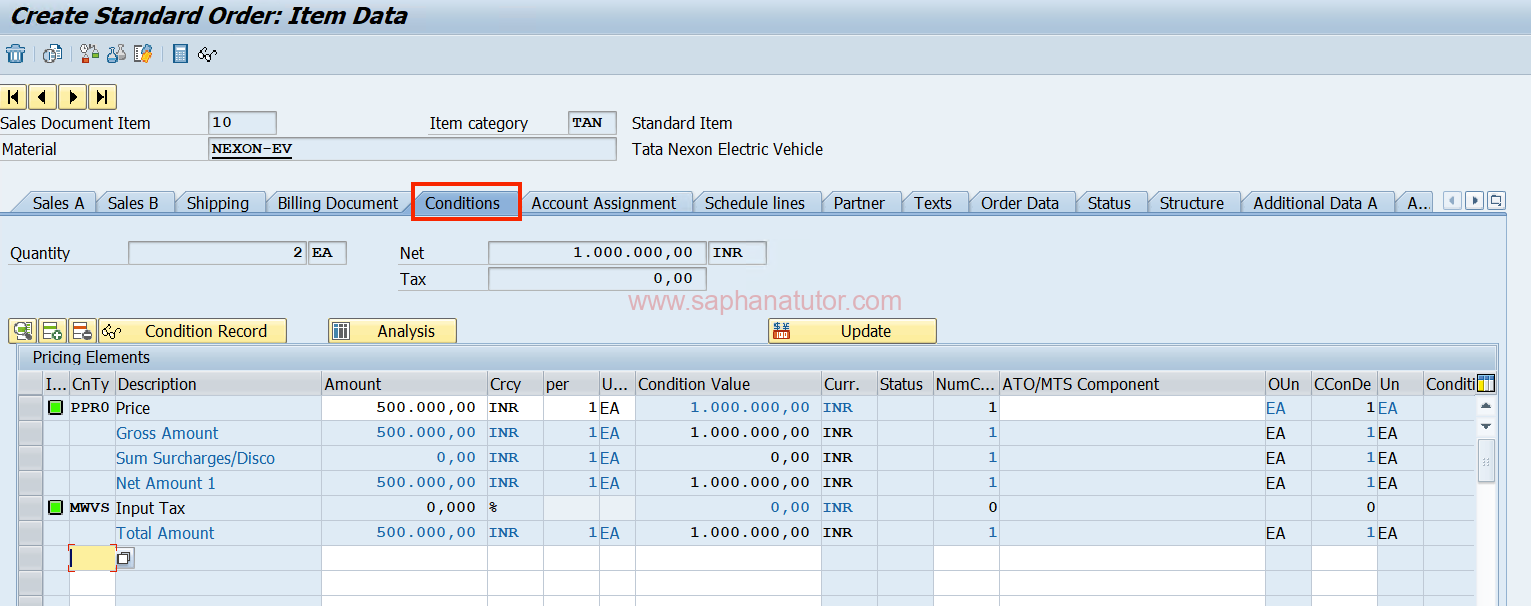Click the condition detail magnifier icon
This screenshot has width=1531, height=606.
(x=23, y=331)
